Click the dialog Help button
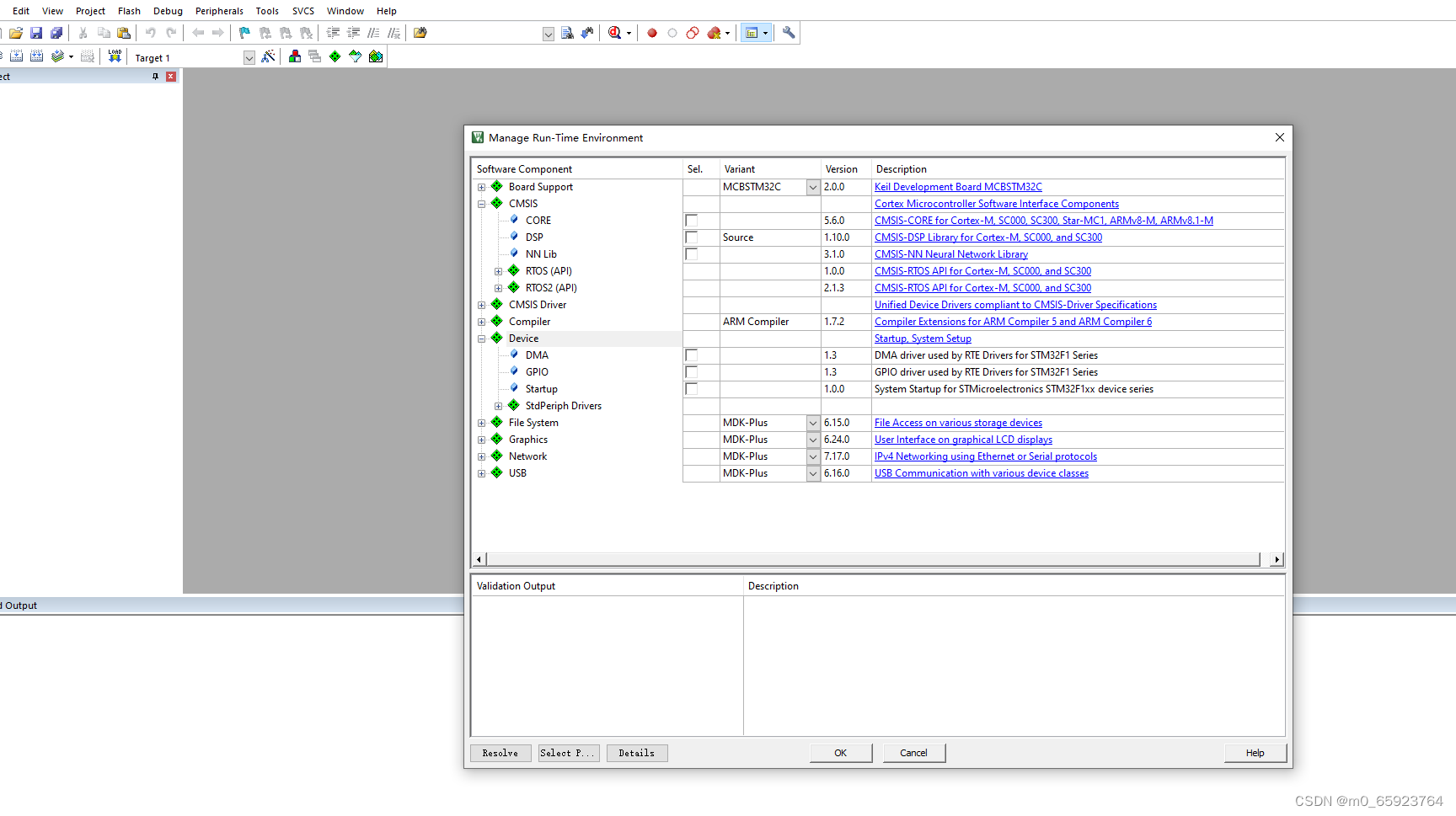This screenshot has height=816, width=1456. click(1255, 753)
